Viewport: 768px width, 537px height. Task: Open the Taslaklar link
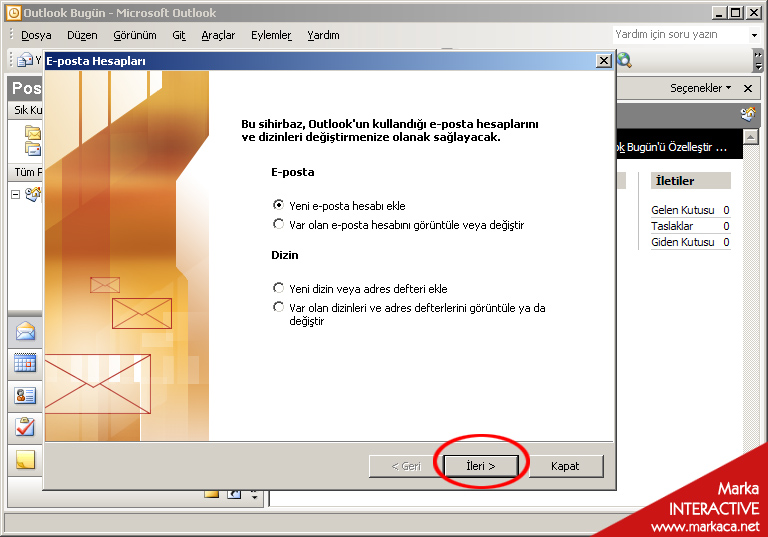click(x=672, y=226)
